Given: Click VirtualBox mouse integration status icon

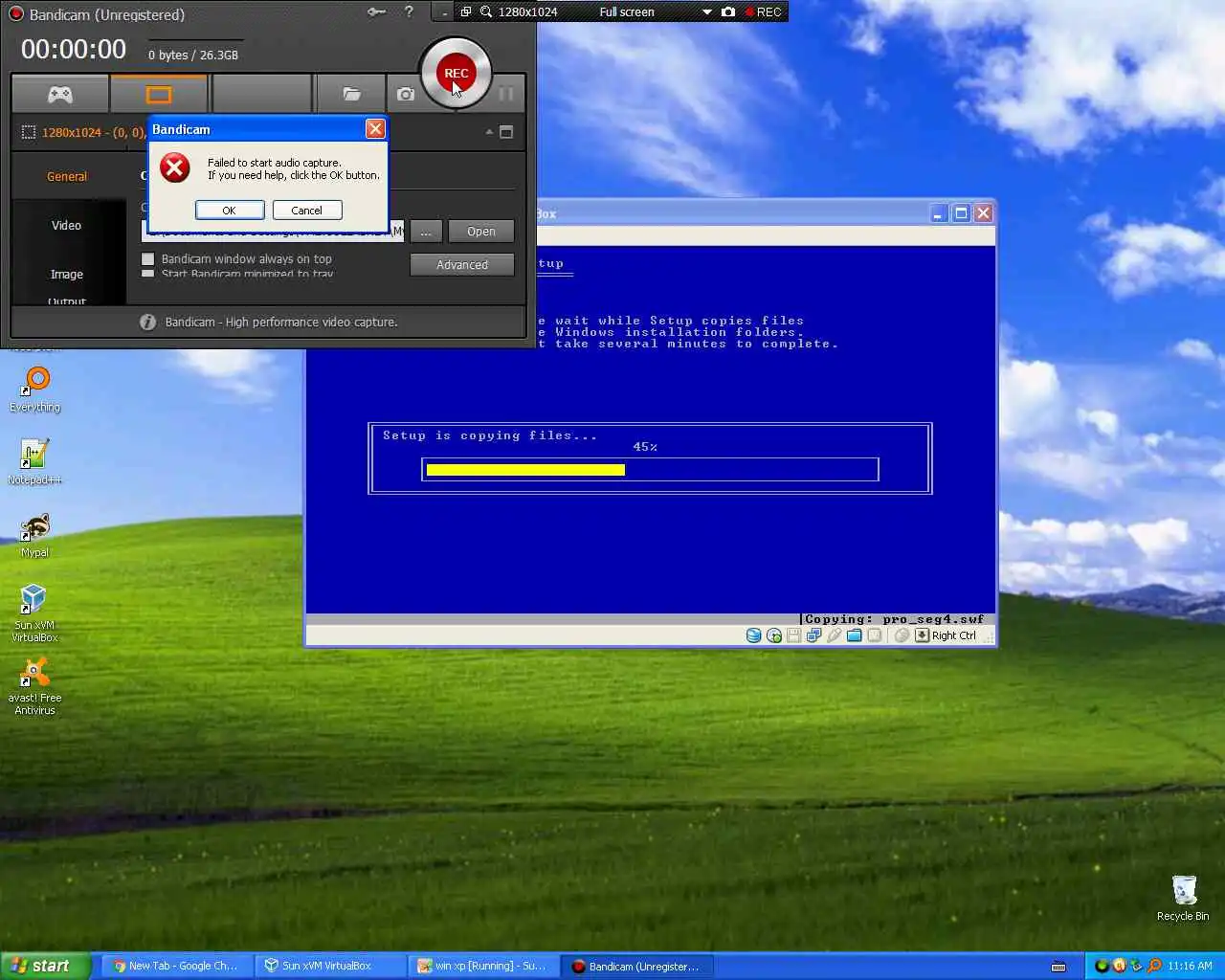Looking at the screenshot, I should click(x=902, y=635).
